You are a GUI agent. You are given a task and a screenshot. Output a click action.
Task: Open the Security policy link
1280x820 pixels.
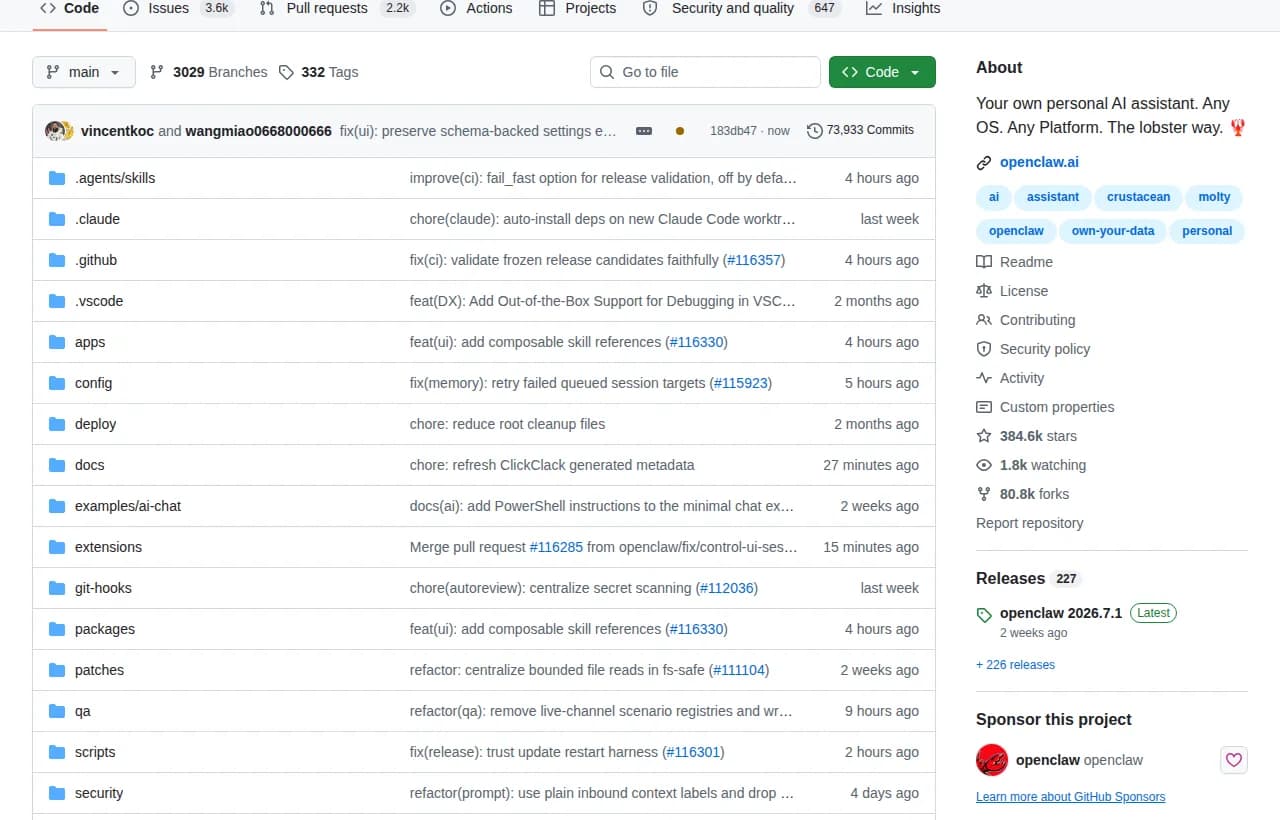pos(1033,349)
